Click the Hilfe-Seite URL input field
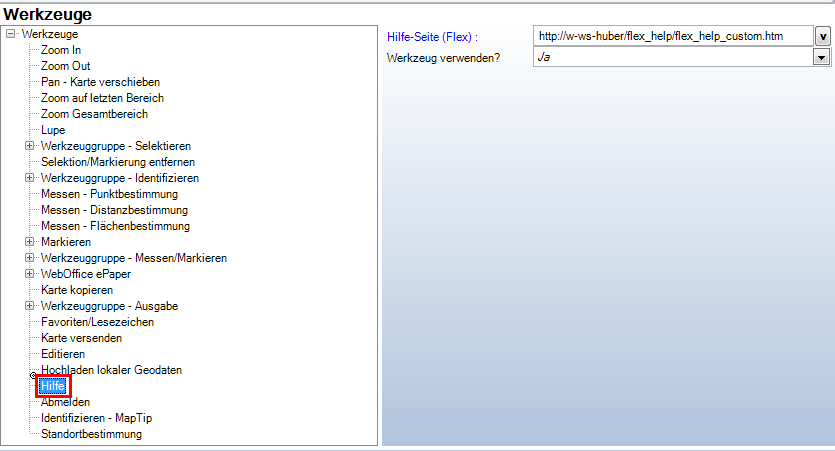835x451 pixels. tap(673, 36)
